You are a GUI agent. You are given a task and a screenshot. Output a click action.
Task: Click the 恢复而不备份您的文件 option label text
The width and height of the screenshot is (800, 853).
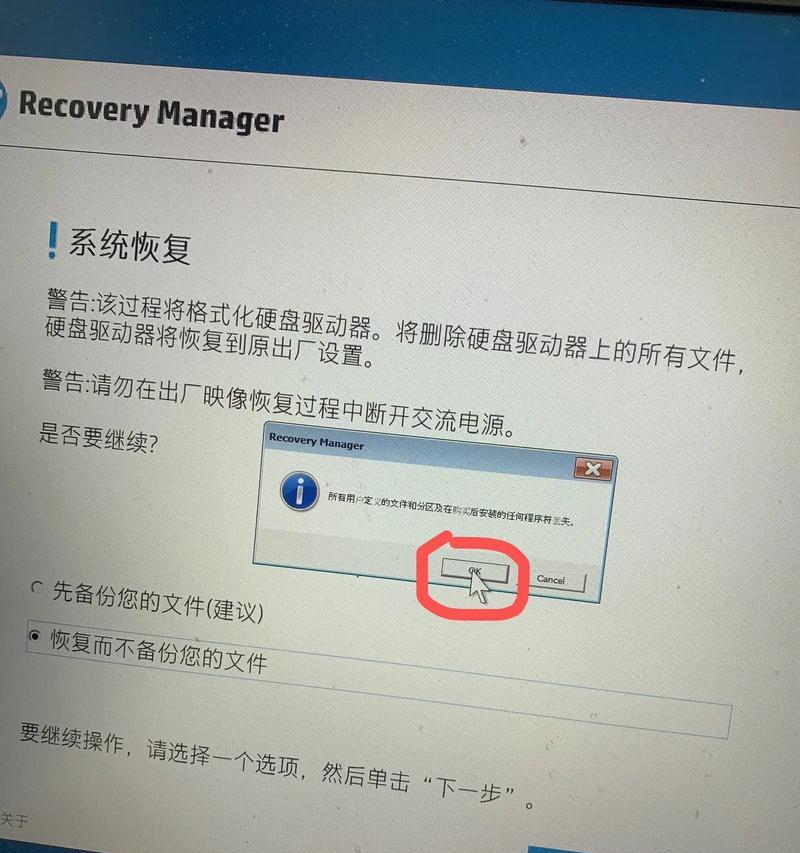pyautogui.click(x=159, y=651)
